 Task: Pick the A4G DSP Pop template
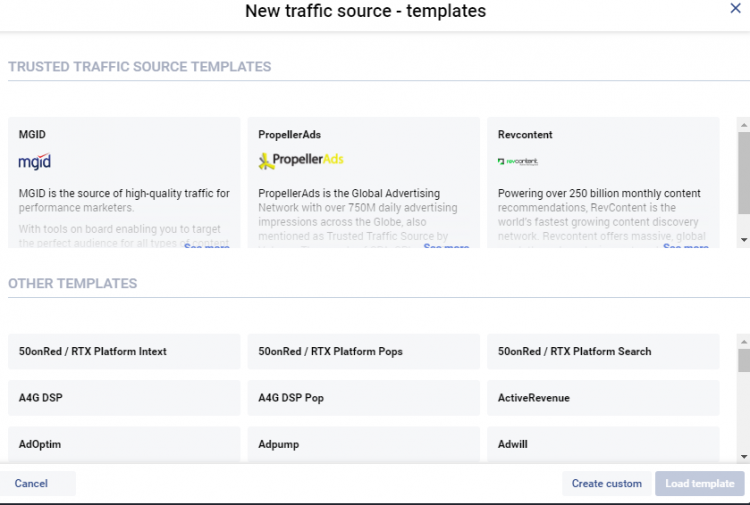coord(364,398)
